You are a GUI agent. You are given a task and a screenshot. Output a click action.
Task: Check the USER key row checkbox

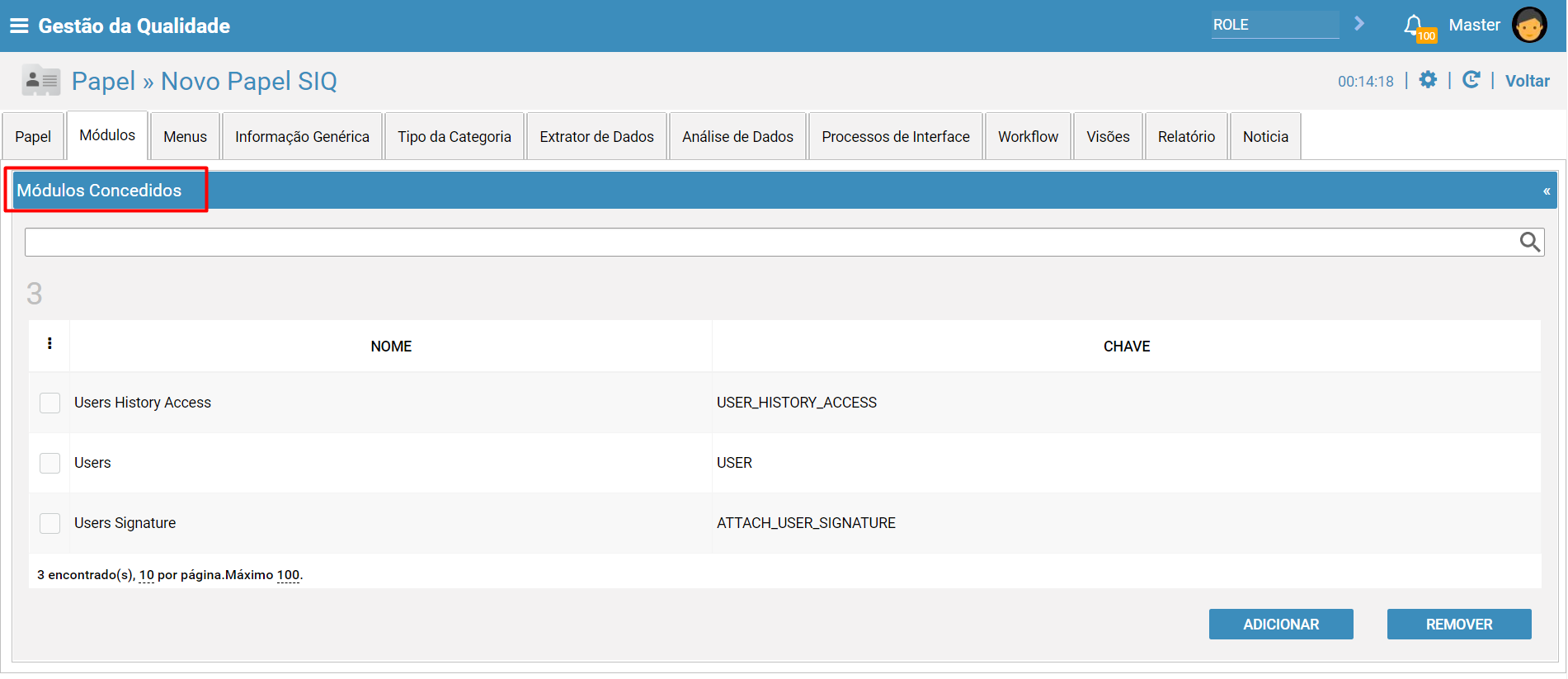pyautogui.click(x=50, y=463)
